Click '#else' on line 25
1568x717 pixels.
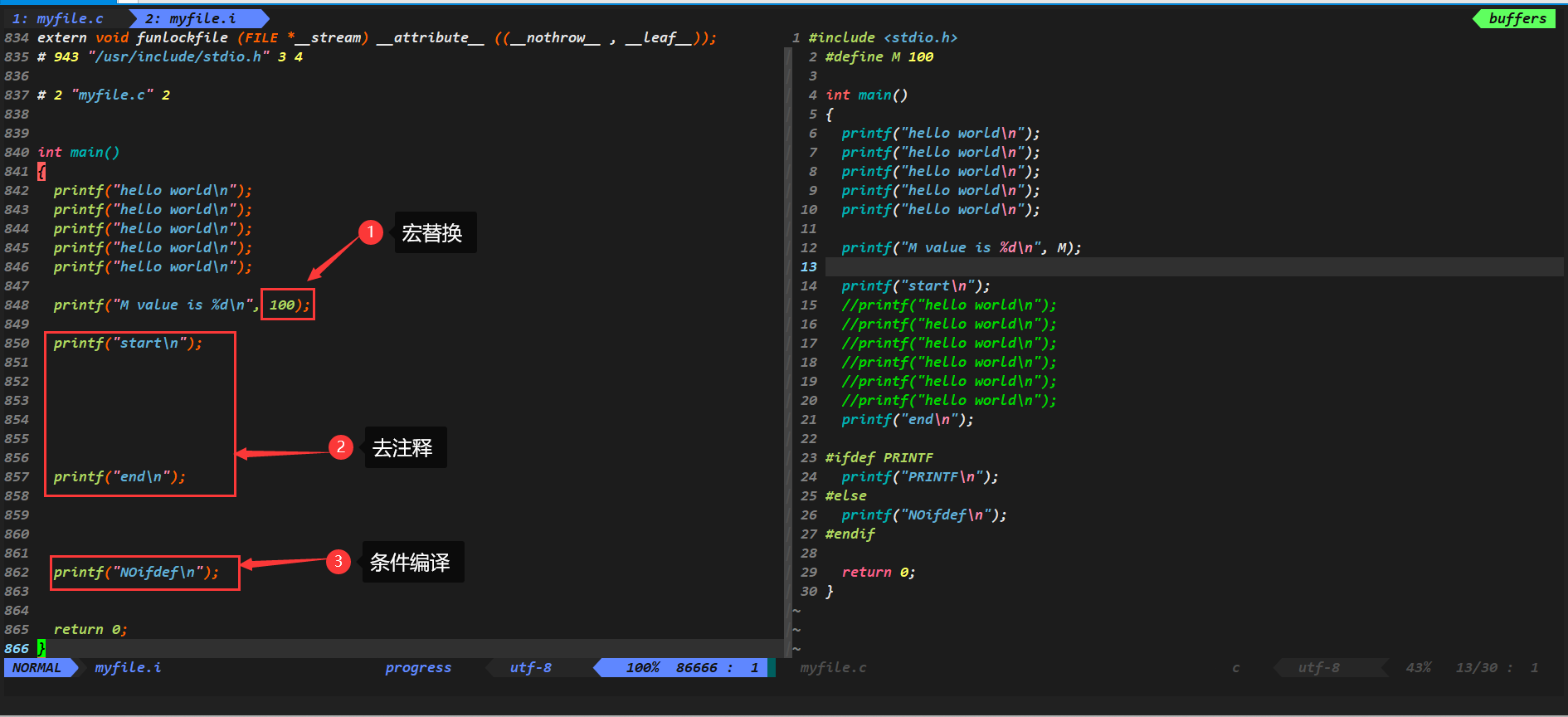pyautogui.click(x=846, y=496)
